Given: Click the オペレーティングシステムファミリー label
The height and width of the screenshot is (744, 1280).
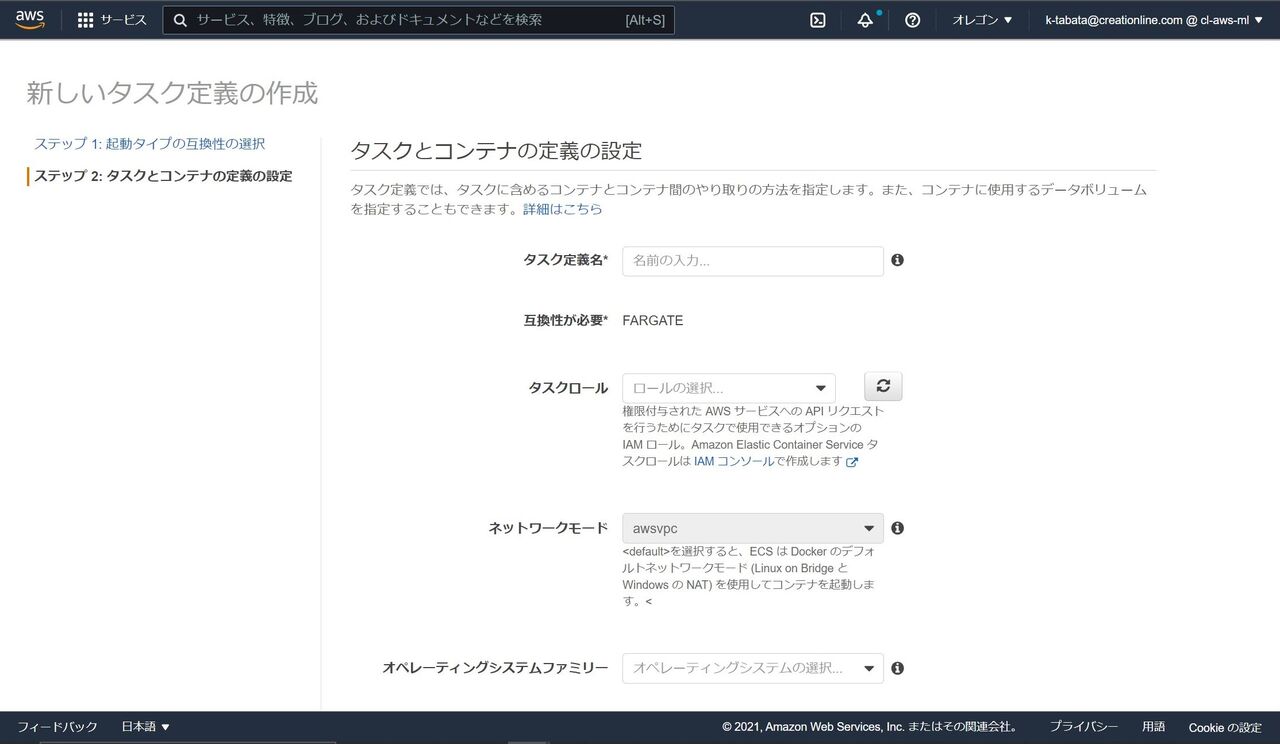Looking at the screenshot, I should click(x=495, y=668).
